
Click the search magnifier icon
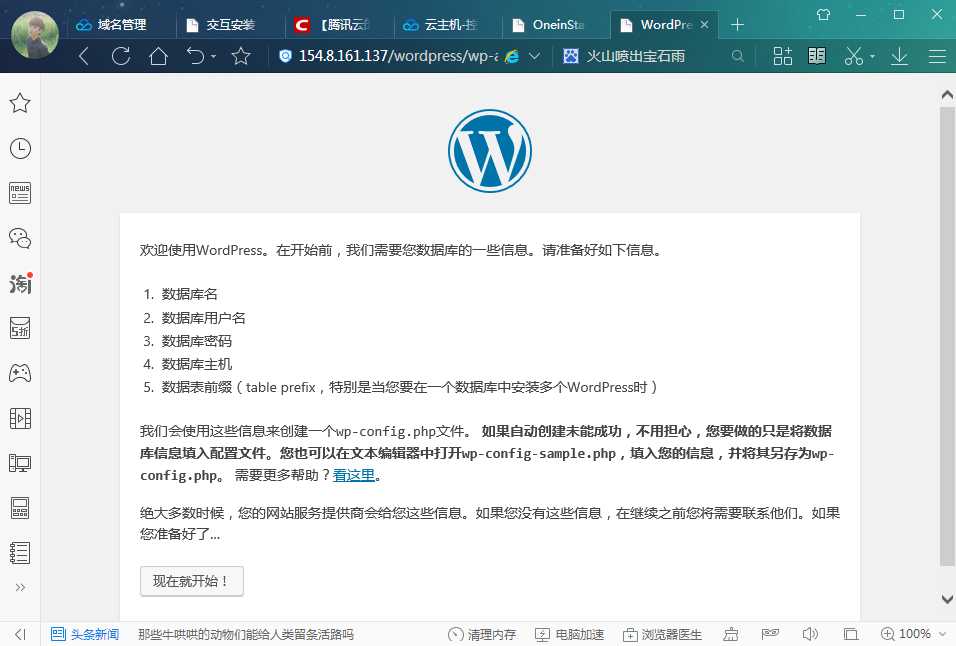(738, 56)
